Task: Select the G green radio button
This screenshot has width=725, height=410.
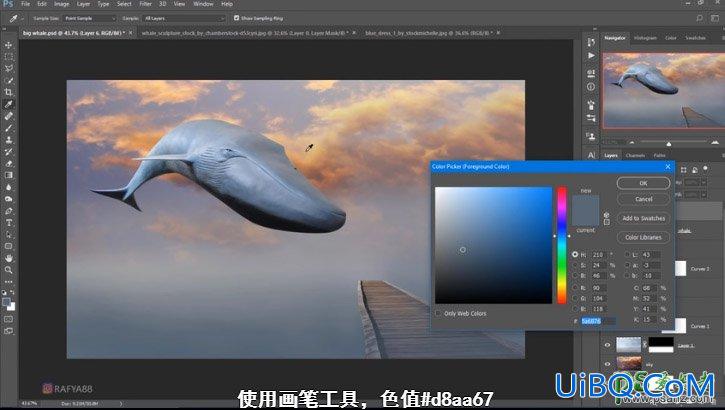Action: (575, 298)
